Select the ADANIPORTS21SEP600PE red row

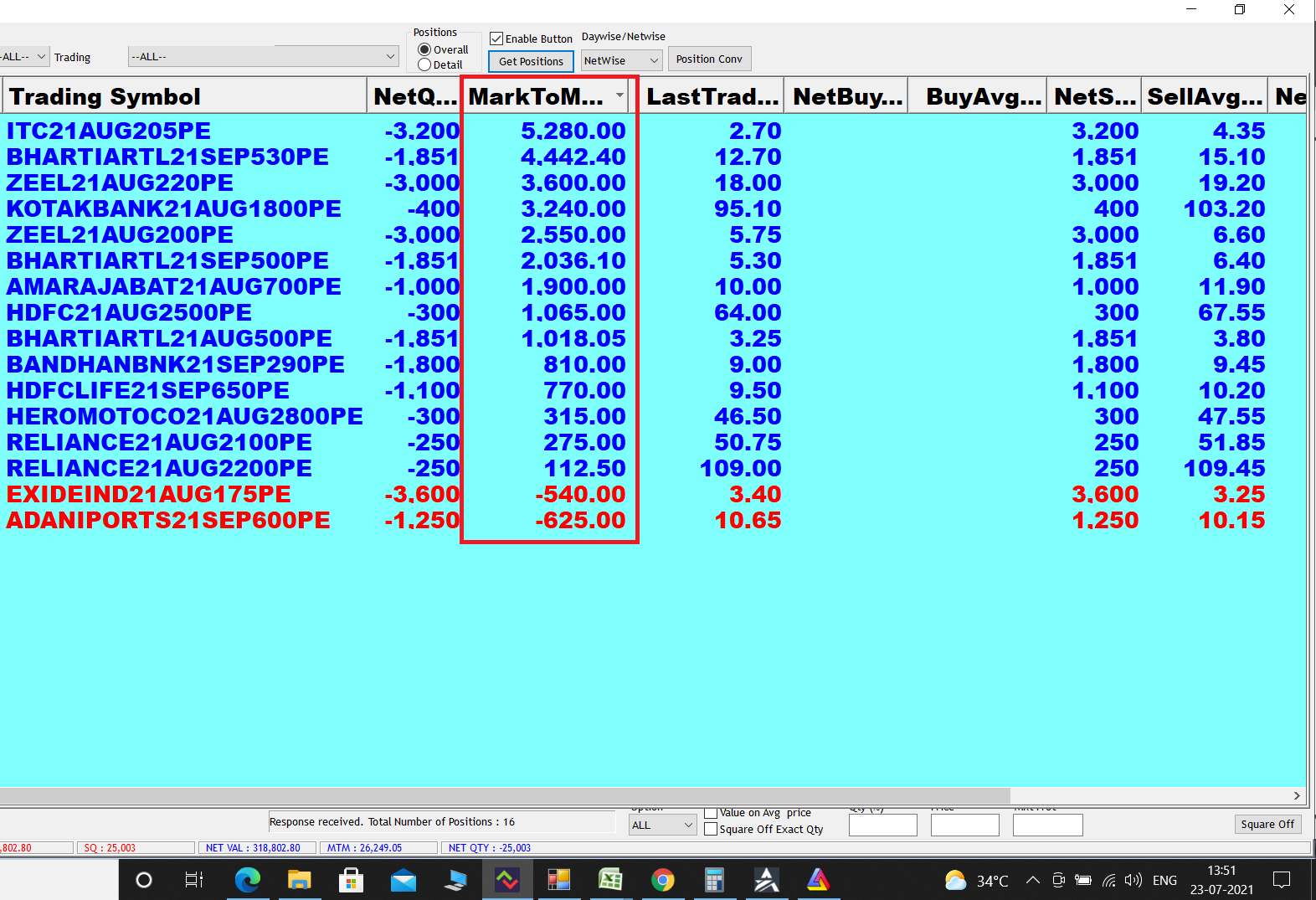tap(653, 520)
